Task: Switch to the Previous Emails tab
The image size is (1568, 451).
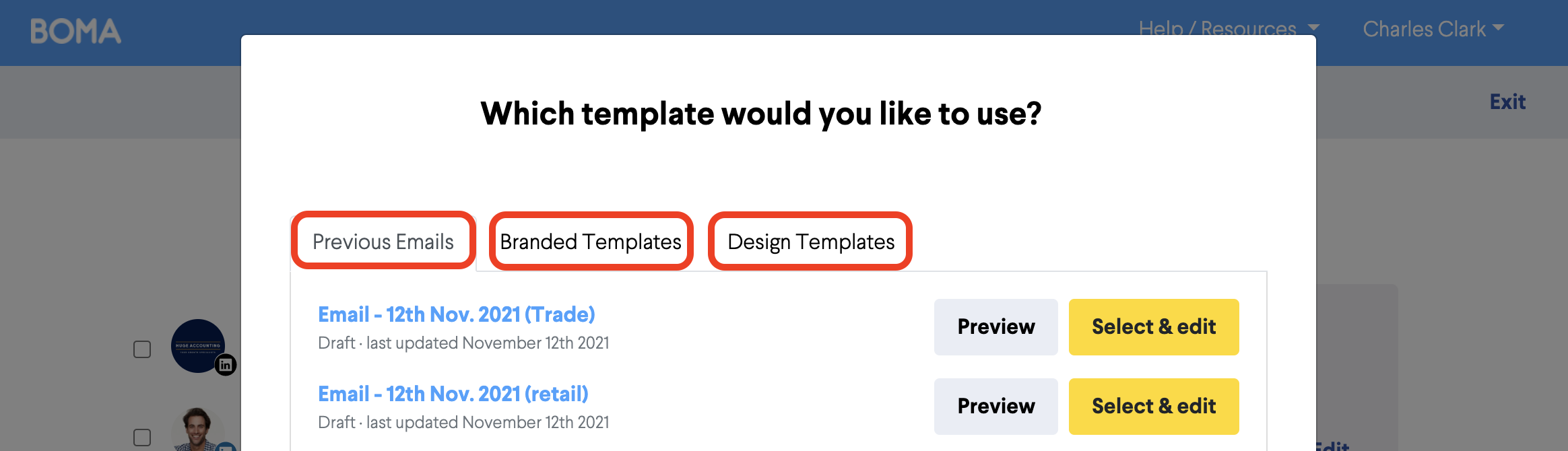Action: (383, 241)
